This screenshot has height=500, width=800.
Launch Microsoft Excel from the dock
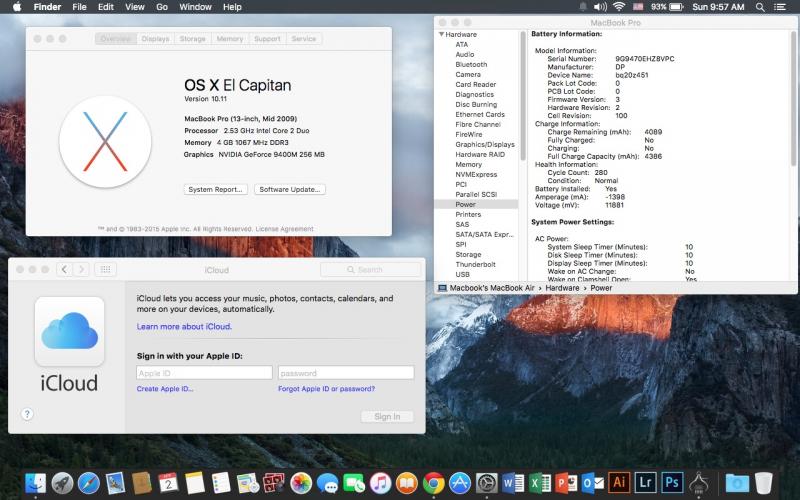coord(540,482)
